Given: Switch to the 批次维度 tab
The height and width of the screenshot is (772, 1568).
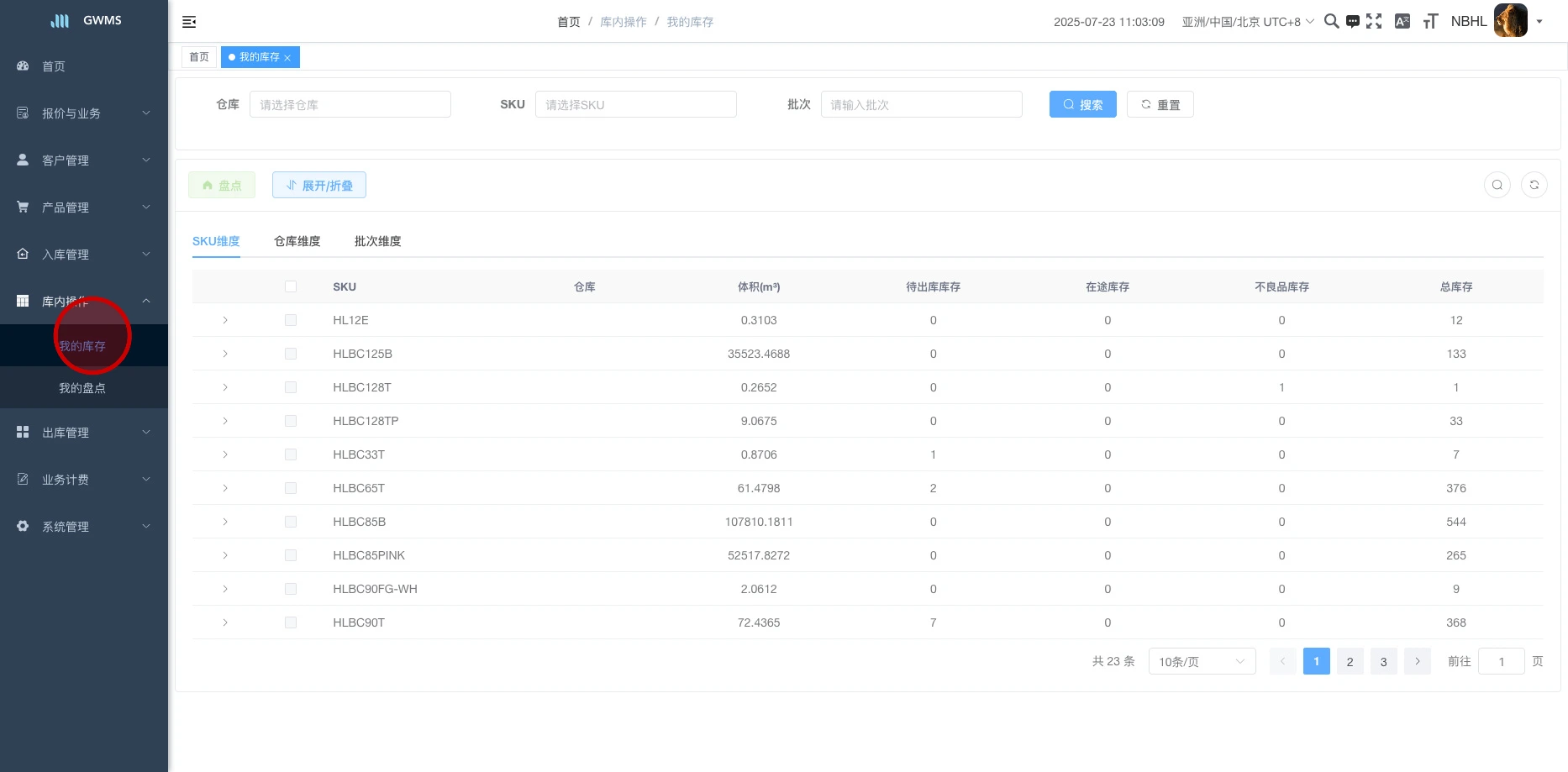Looking at the screenshot, I should 377,241.
